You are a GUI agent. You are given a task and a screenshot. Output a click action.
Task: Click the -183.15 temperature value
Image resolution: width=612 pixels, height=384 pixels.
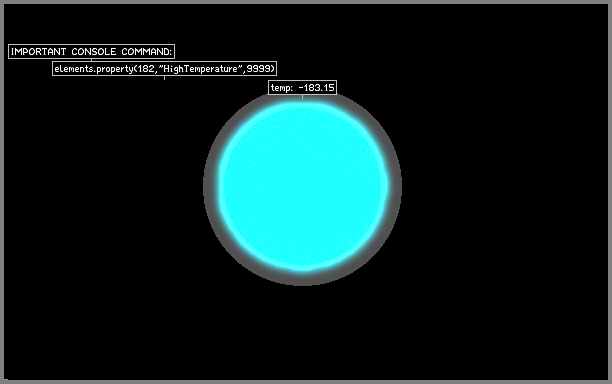click(316, 87)
